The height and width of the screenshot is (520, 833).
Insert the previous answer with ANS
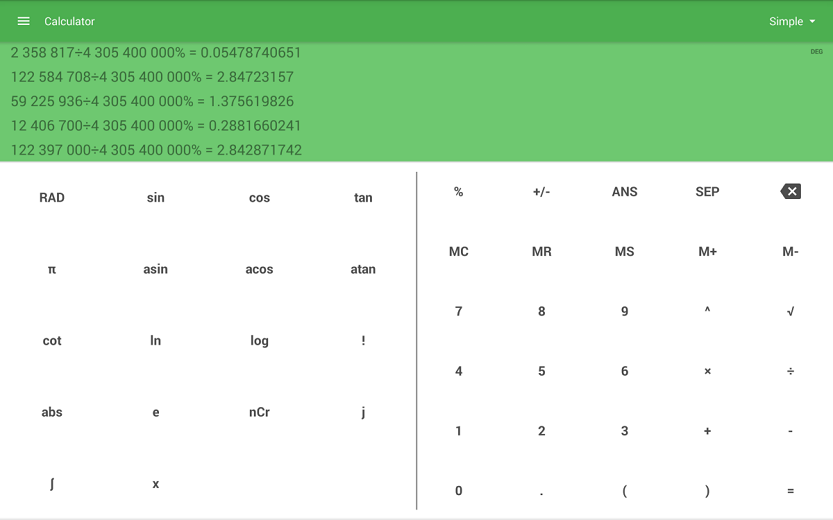click(x=624, y=192)
